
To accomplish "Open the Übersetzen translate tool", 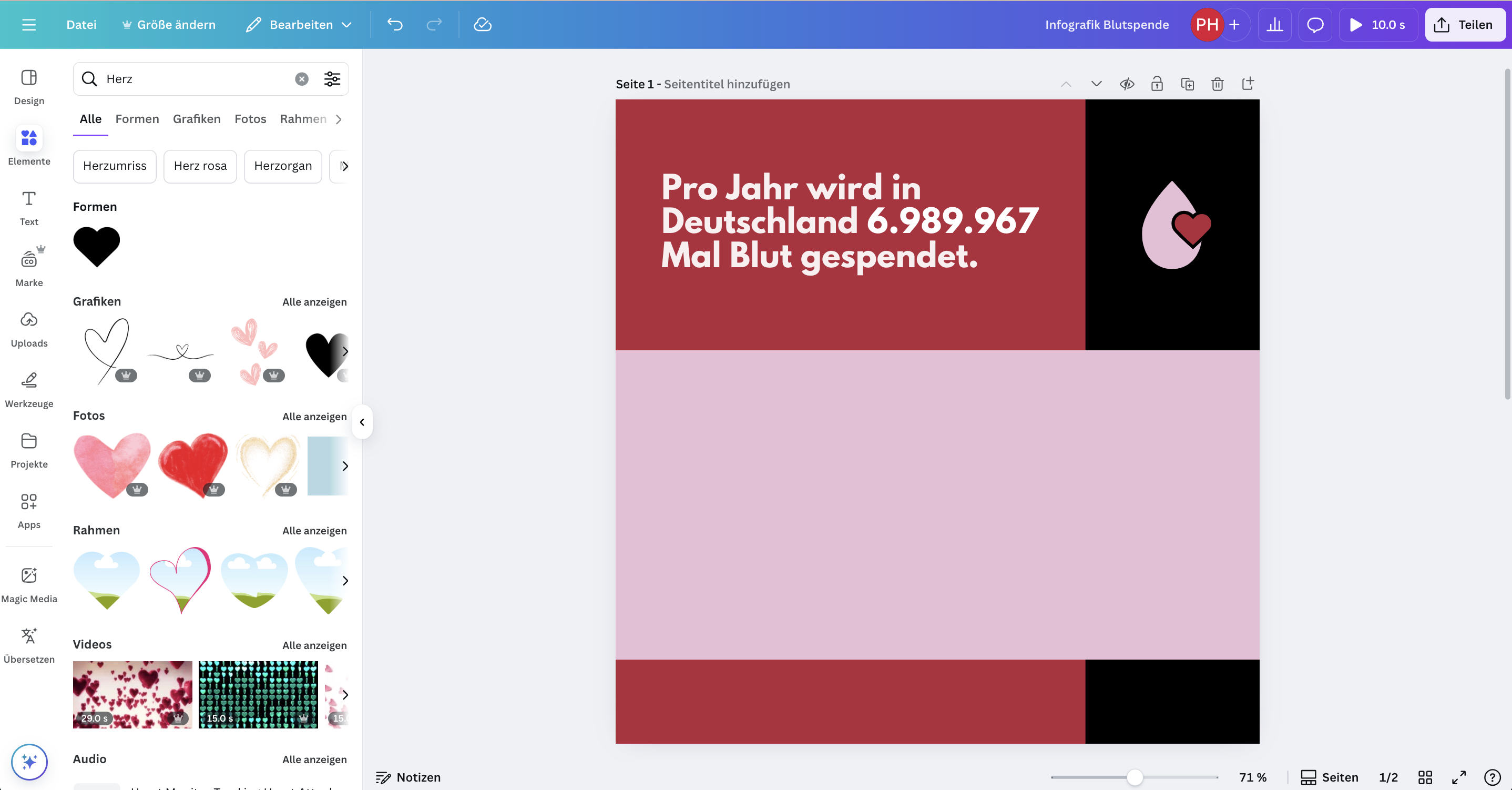I will 29,645.
